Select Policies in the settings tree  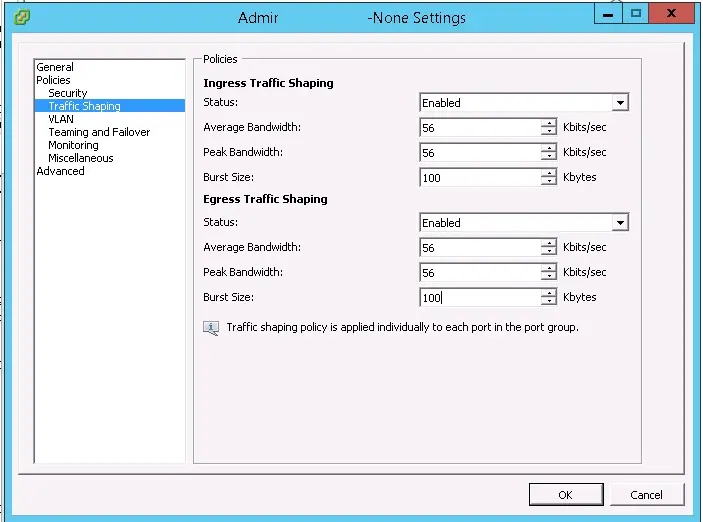click(x=53, y=80)
